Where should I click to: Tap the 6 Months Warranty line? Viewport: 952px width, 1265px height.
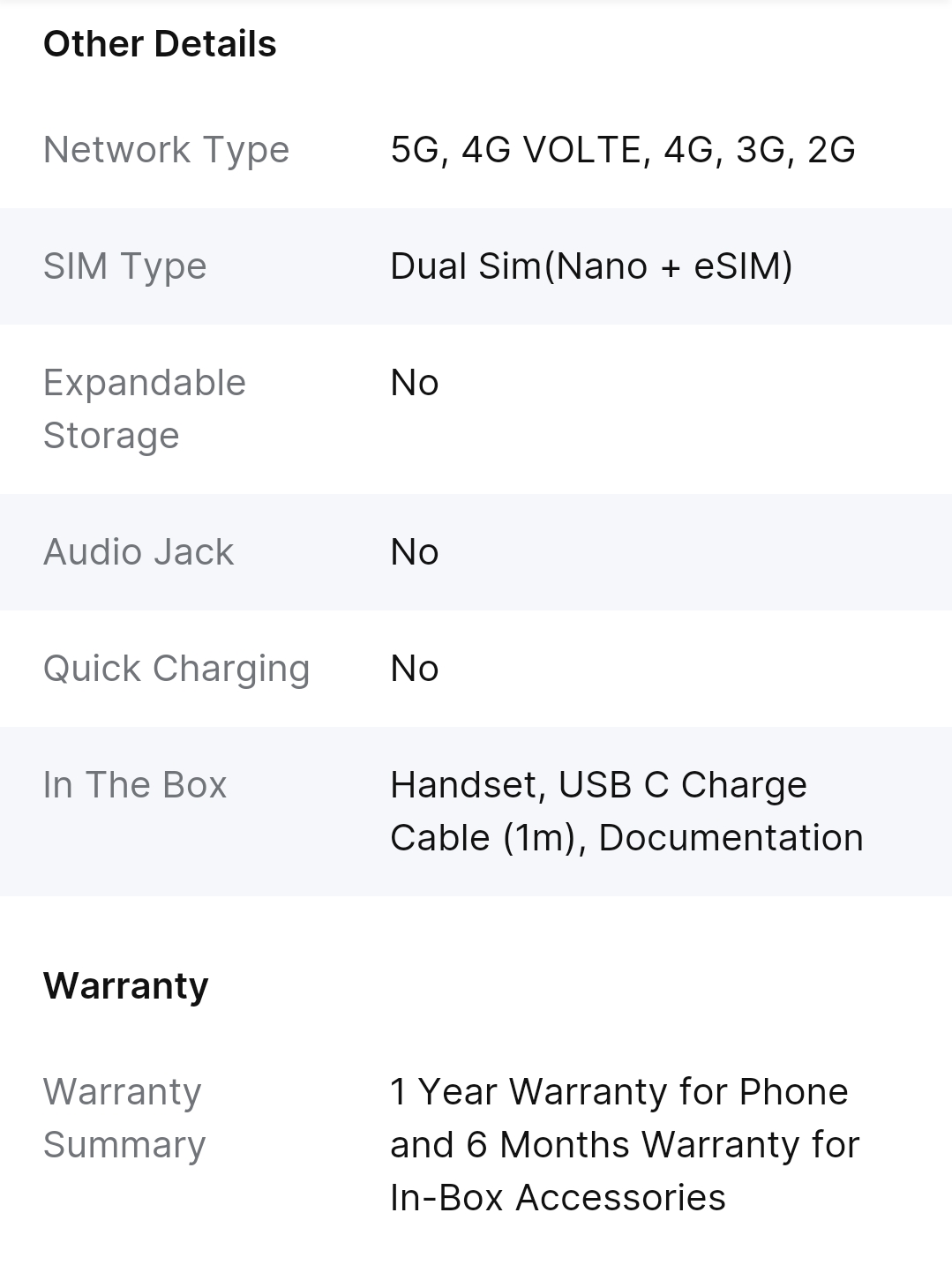[625, 1145]
